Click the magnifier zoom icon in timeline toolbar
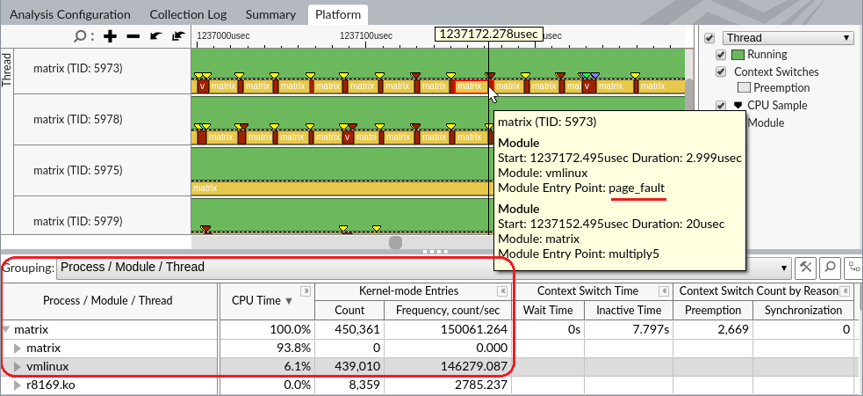 click(80, 36)
